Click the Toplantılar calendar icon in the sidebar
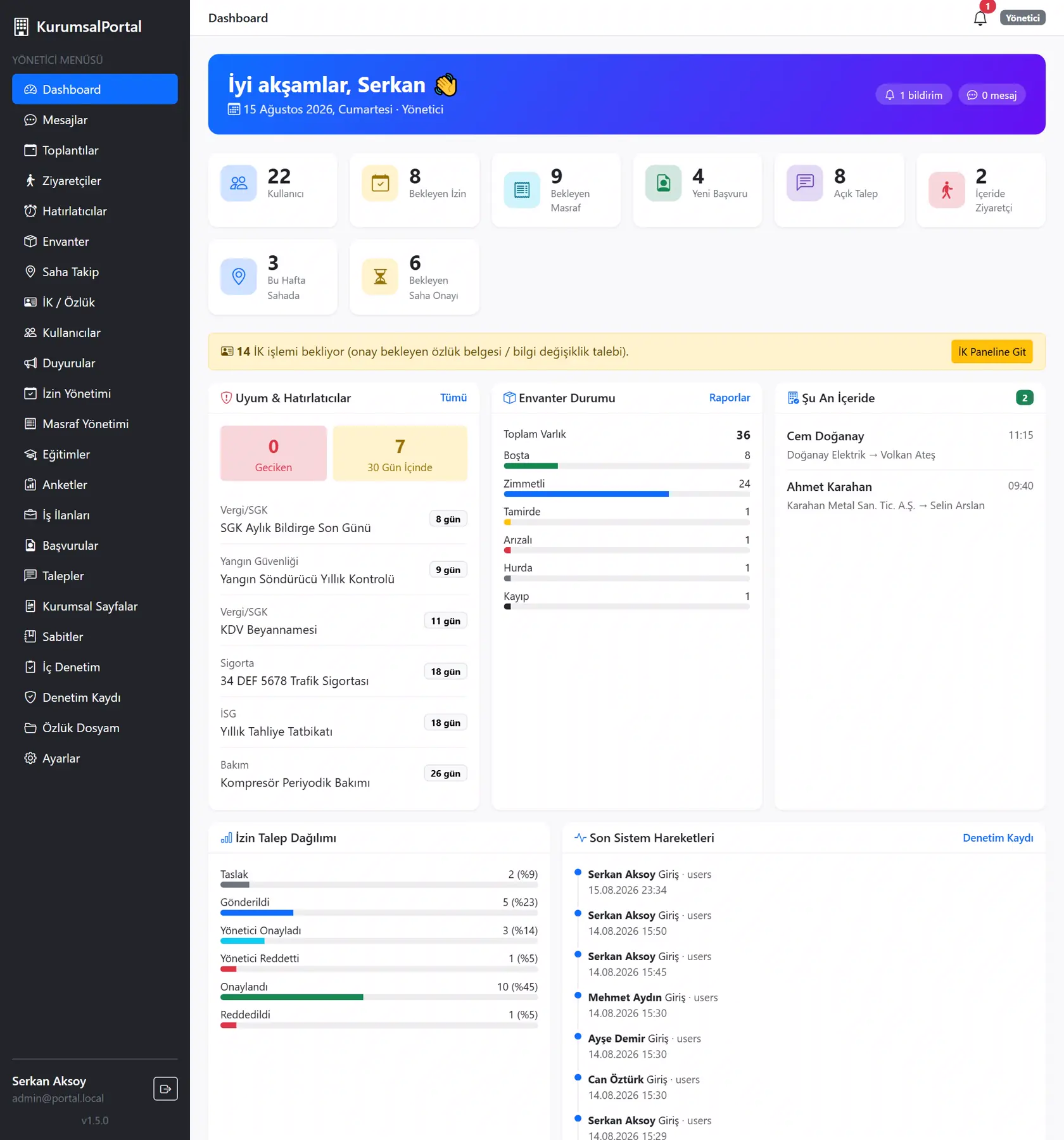 (30, 150)
